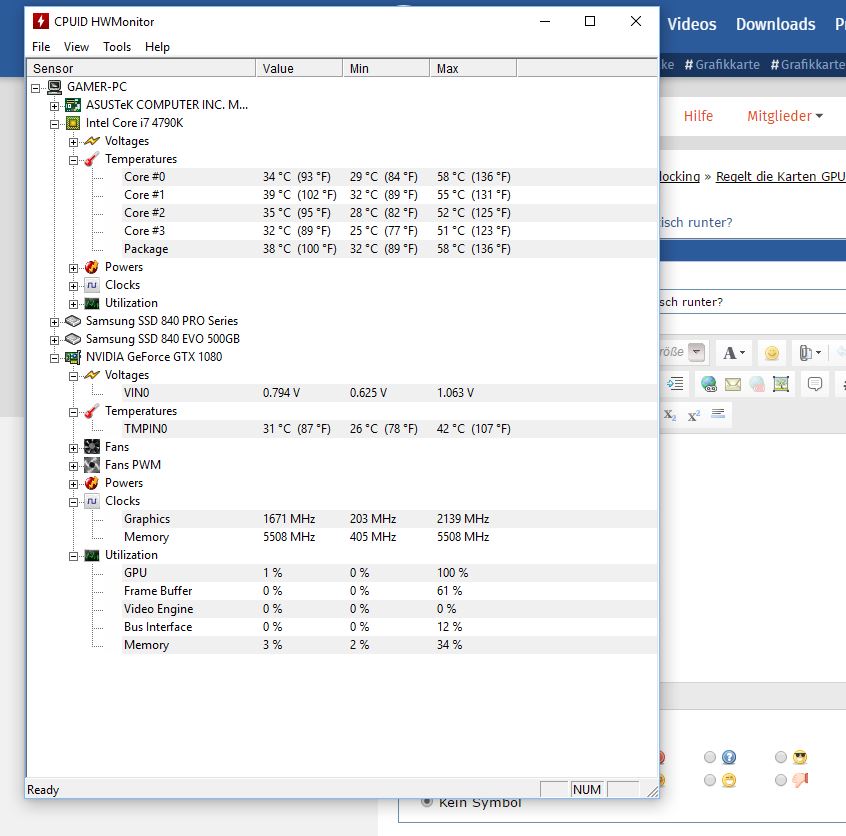Open the font size dropdown in editor
This screenshot has width=846, height=836.
(697, 352)
